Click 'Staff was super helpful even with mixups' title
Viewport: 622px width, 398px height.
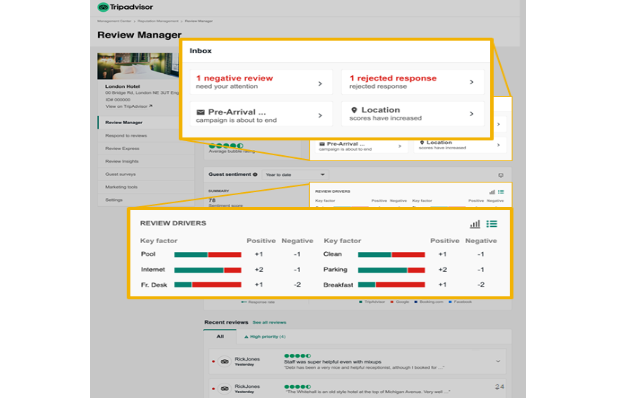point(332,362)
